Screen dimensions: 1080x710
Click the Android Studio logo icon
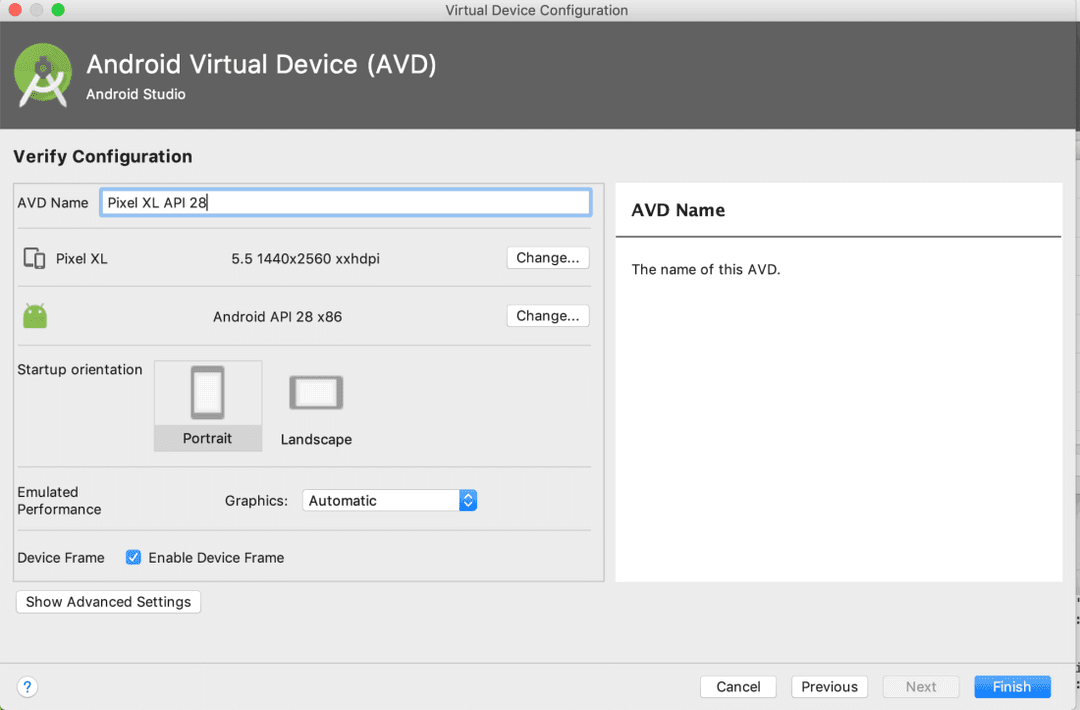pos(43,75)
